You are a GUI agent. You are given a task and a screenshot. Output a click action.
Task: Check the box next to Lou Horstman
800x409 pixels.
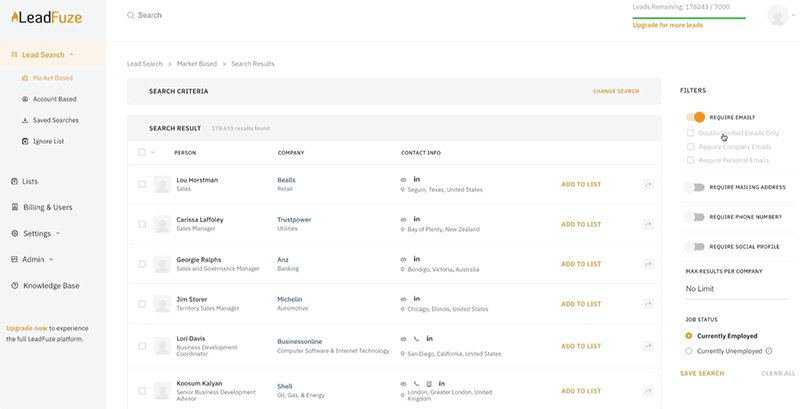[x=142, y=184]
